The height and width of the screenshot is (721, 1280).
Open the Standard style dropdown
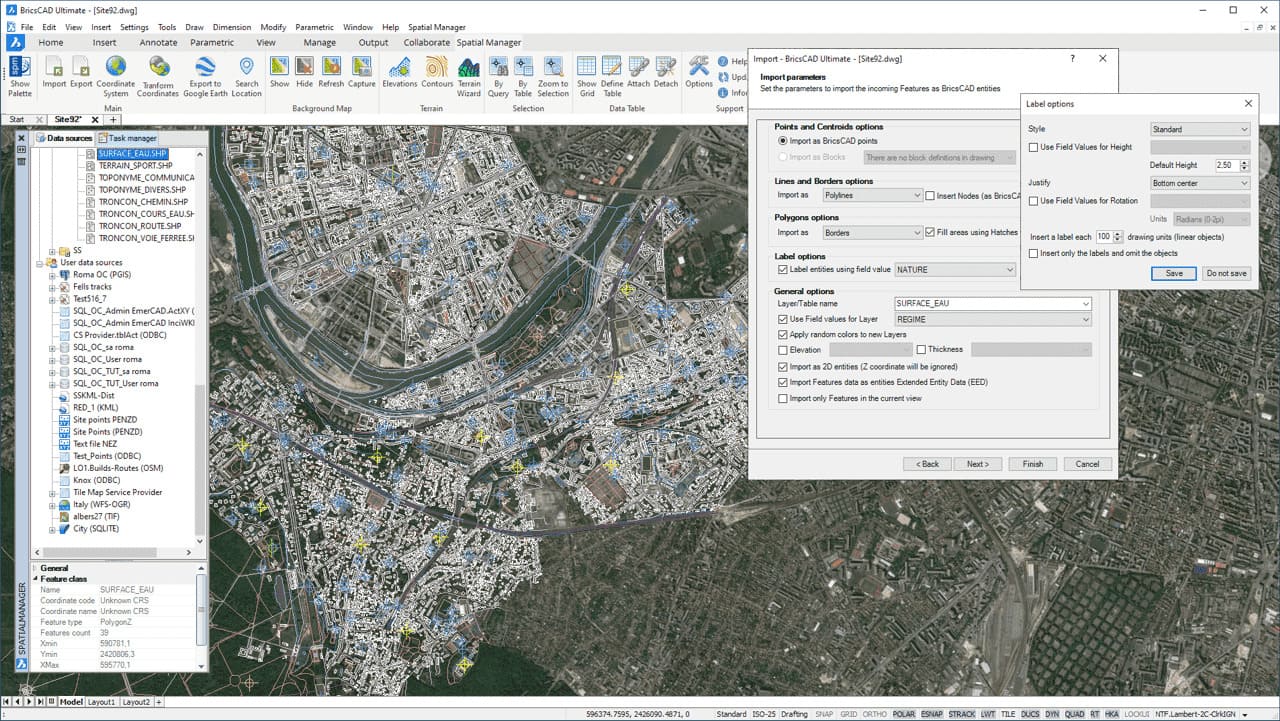pos(1200,129)
